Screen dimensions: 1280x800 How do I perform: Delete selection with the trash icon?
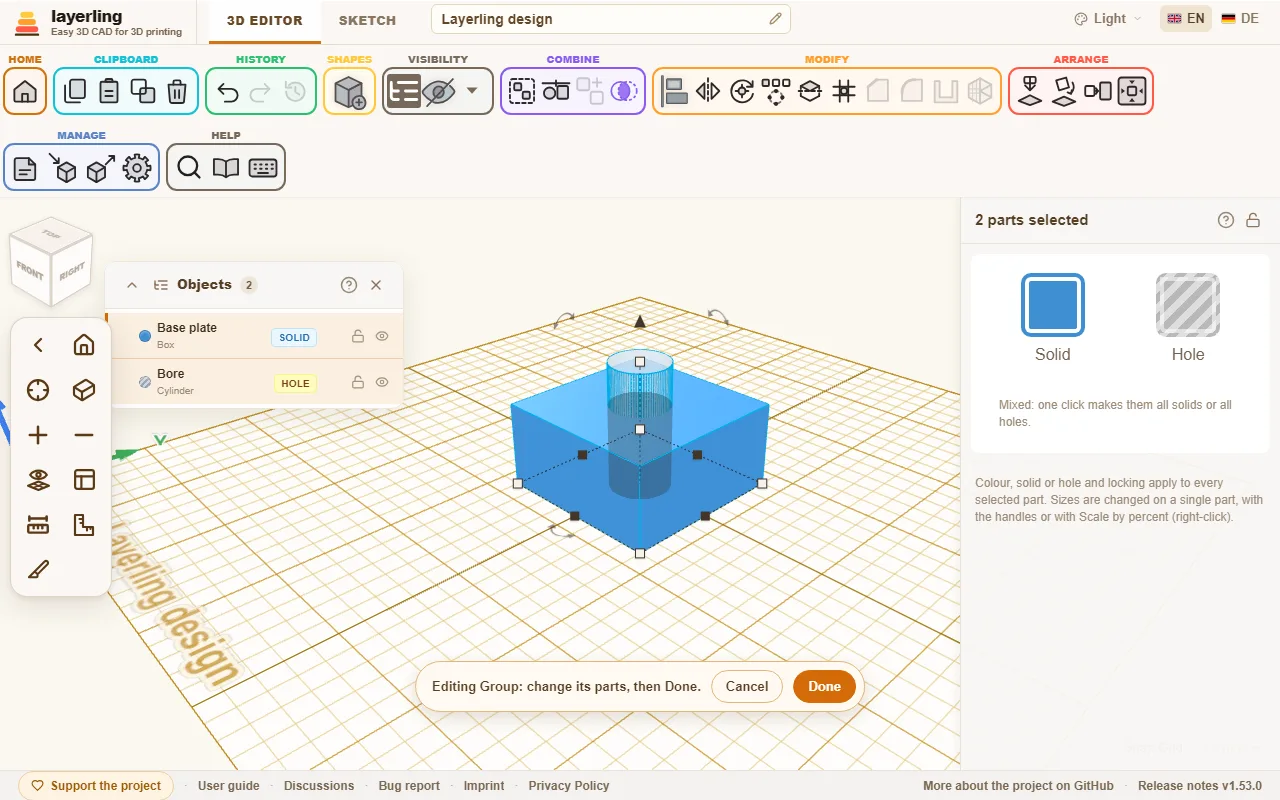pos(177,92)
